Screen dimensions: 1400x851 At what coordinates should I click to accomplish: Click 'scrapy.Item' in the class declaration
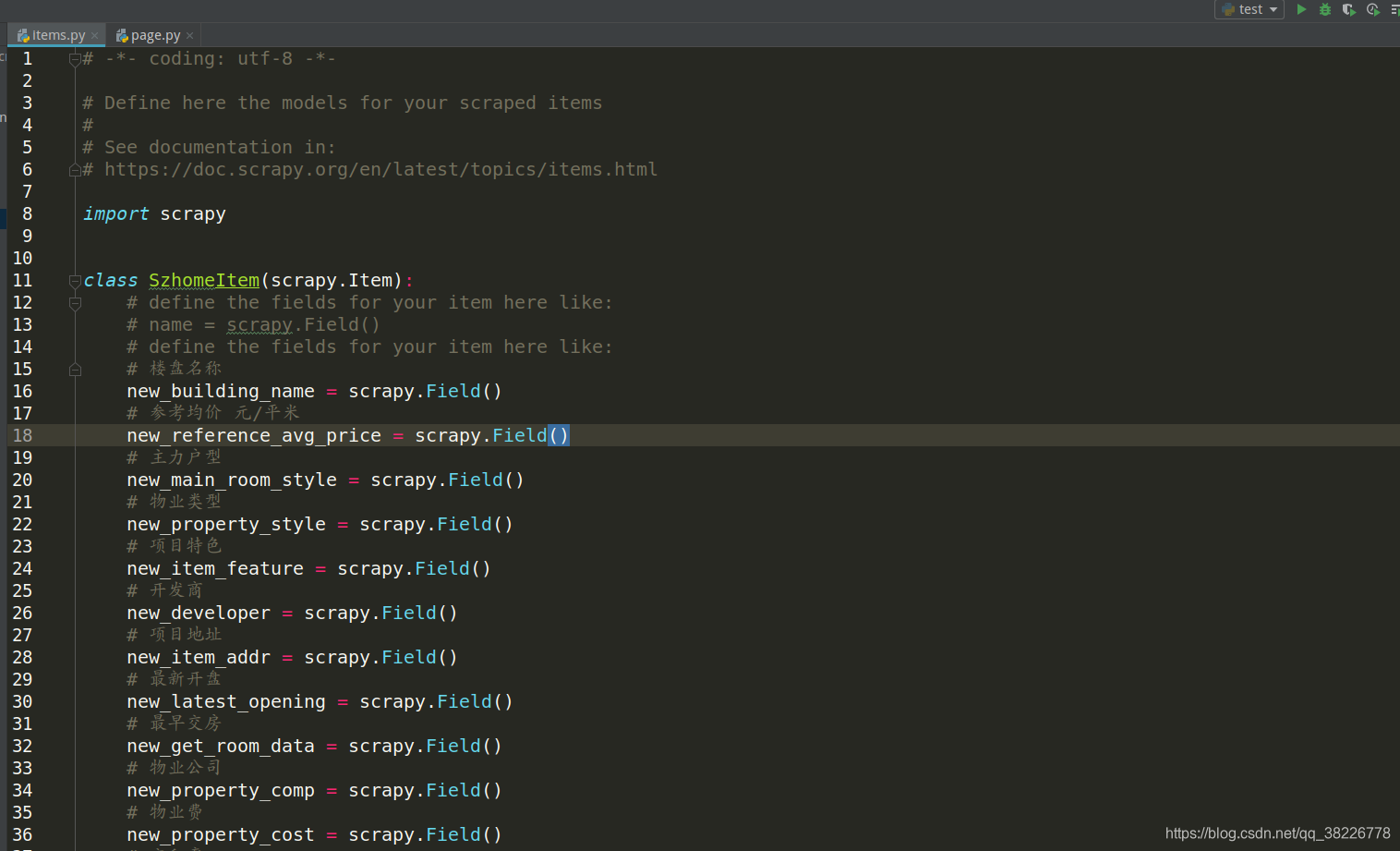[332, 280]
